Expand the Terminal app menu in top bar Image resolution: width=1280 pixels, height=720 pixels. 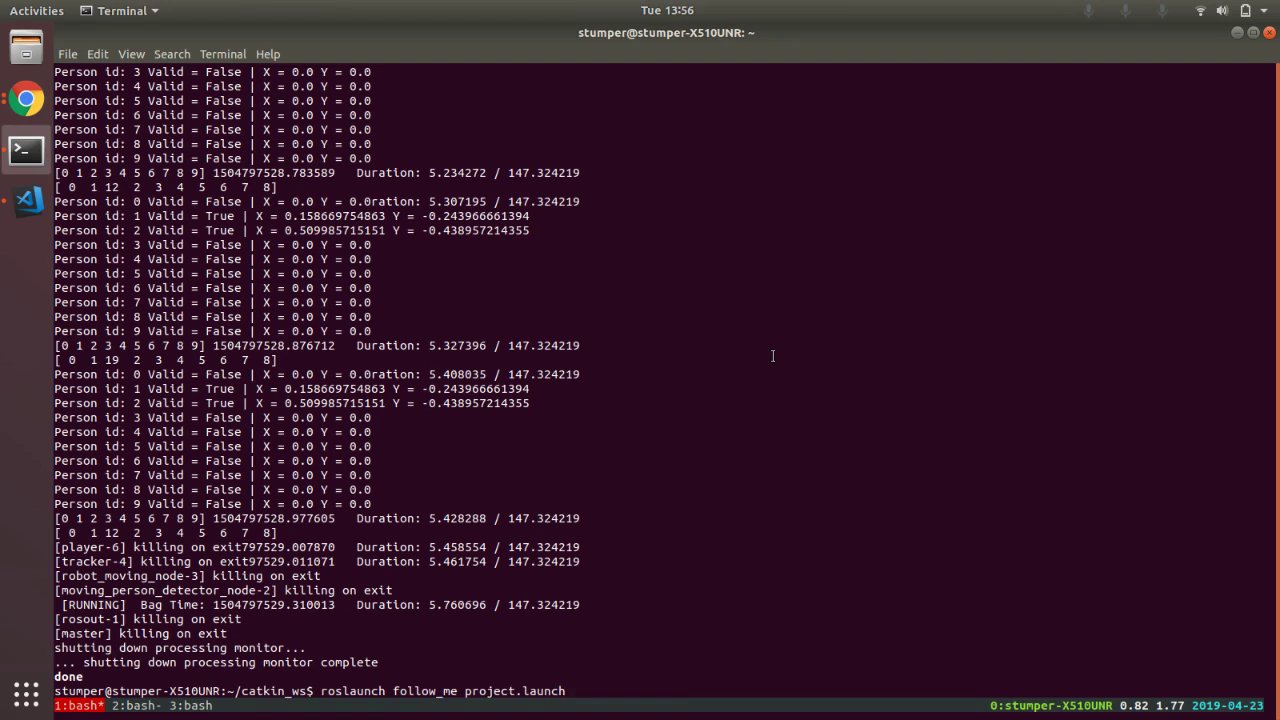120,10
